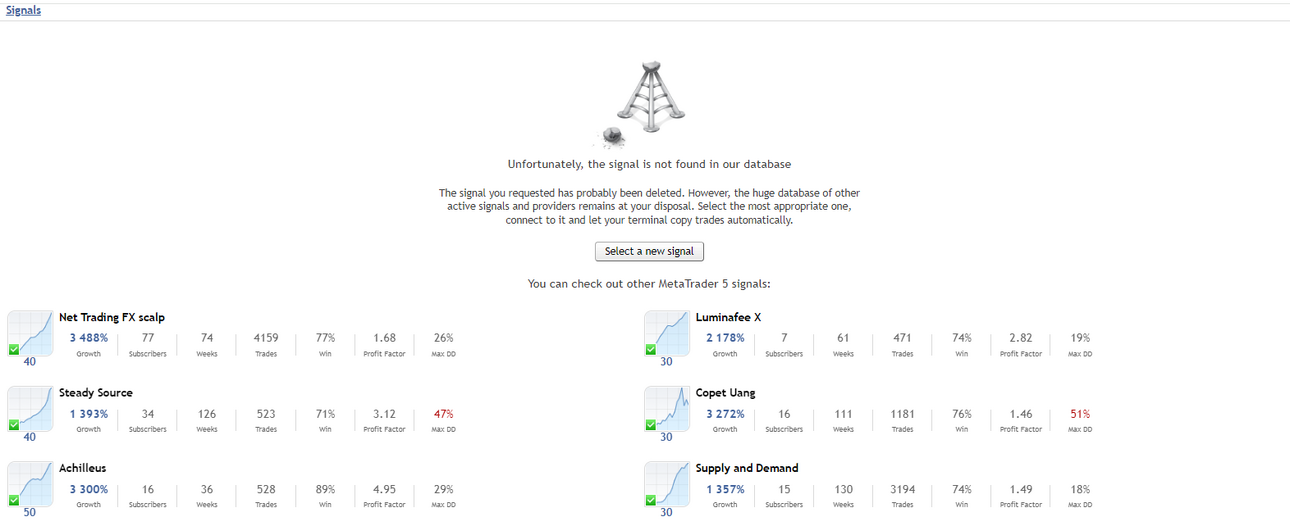
Task: Click the red 51% Max DD value
Action: [1080, 414]
